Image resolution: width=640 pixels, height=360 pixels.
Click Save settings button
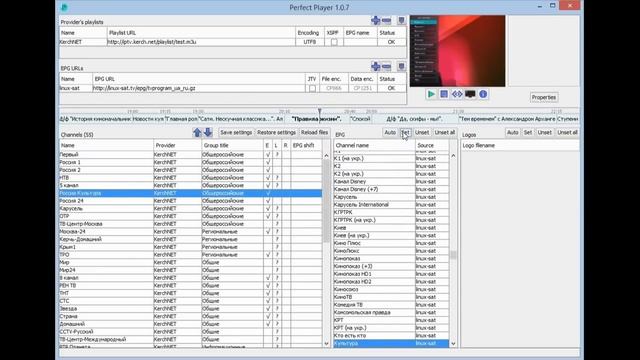coord(236,133)
